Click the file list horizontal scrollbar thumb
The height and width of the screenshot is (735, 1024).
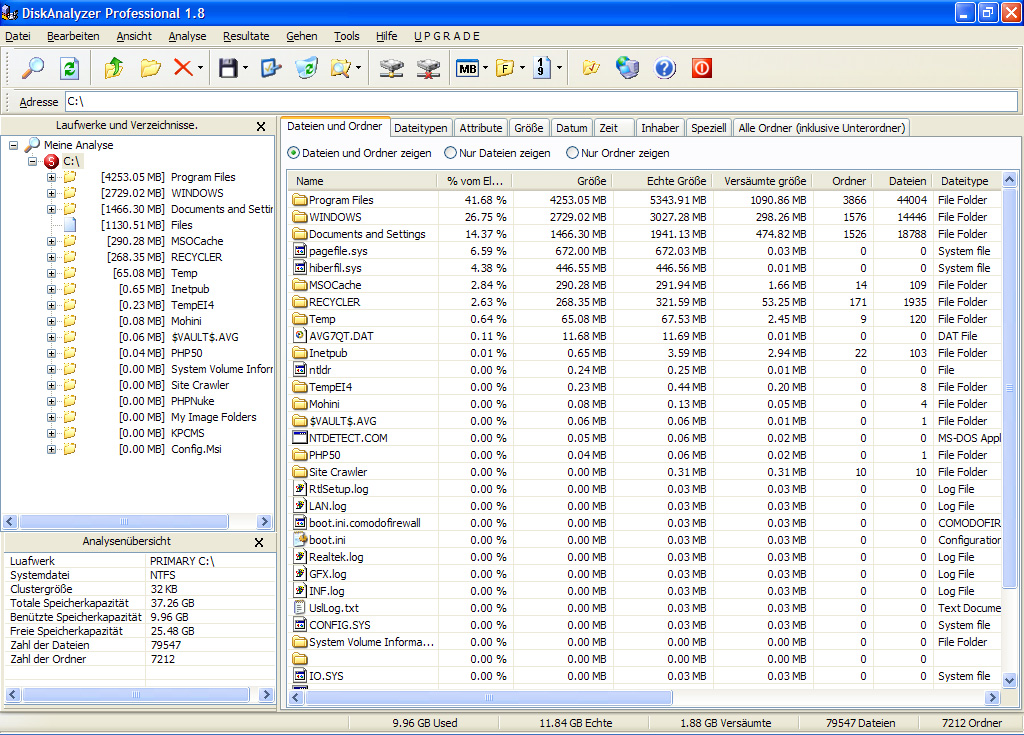pyautogui.click(x=489, y=698)
